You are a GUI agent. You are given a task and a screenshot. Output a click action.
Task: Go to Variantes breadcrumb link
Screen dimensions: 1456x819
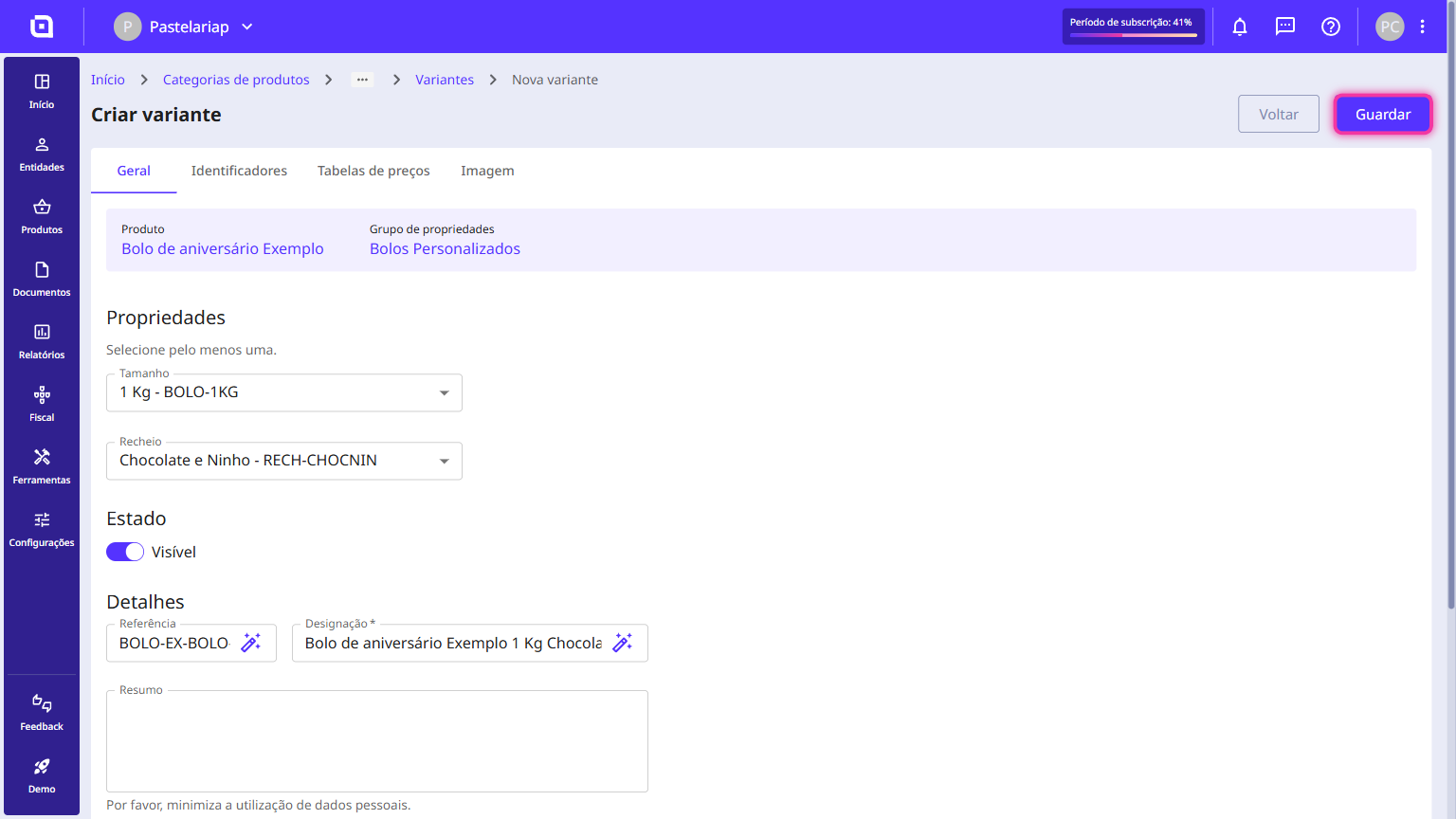point(445,80)
